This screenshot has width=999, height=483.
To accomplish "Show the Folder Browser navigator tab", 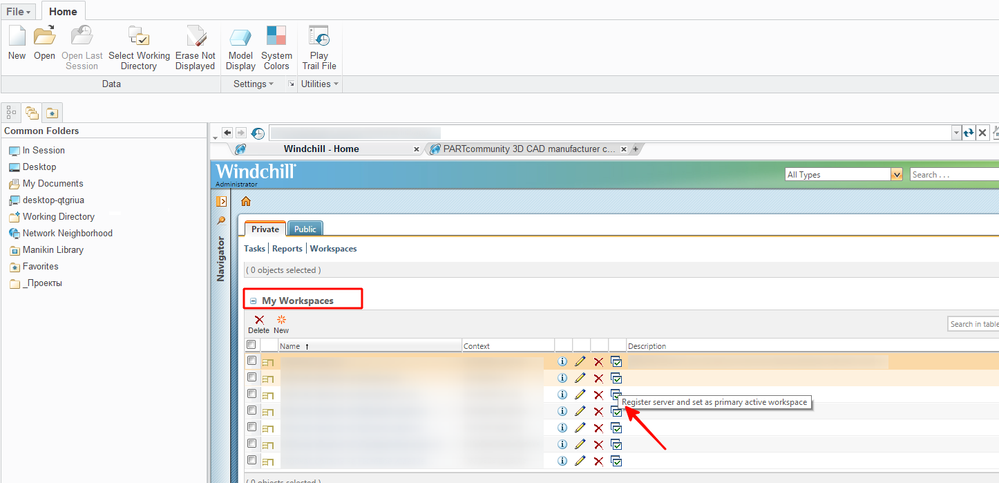I will pyautogui.click(x=32, y=113).
